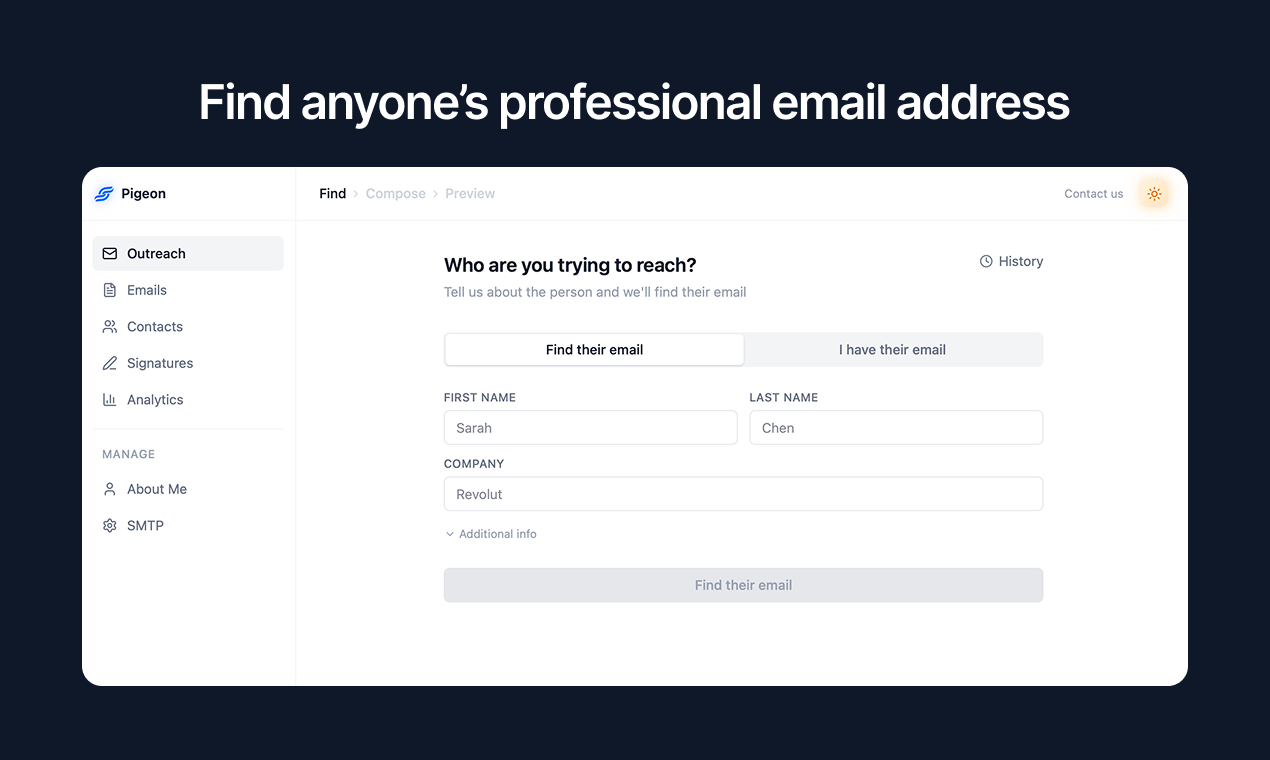Click the About Me person icon
The width and height of the screenshot is (1270, 760).
click(x=110, y=488)
